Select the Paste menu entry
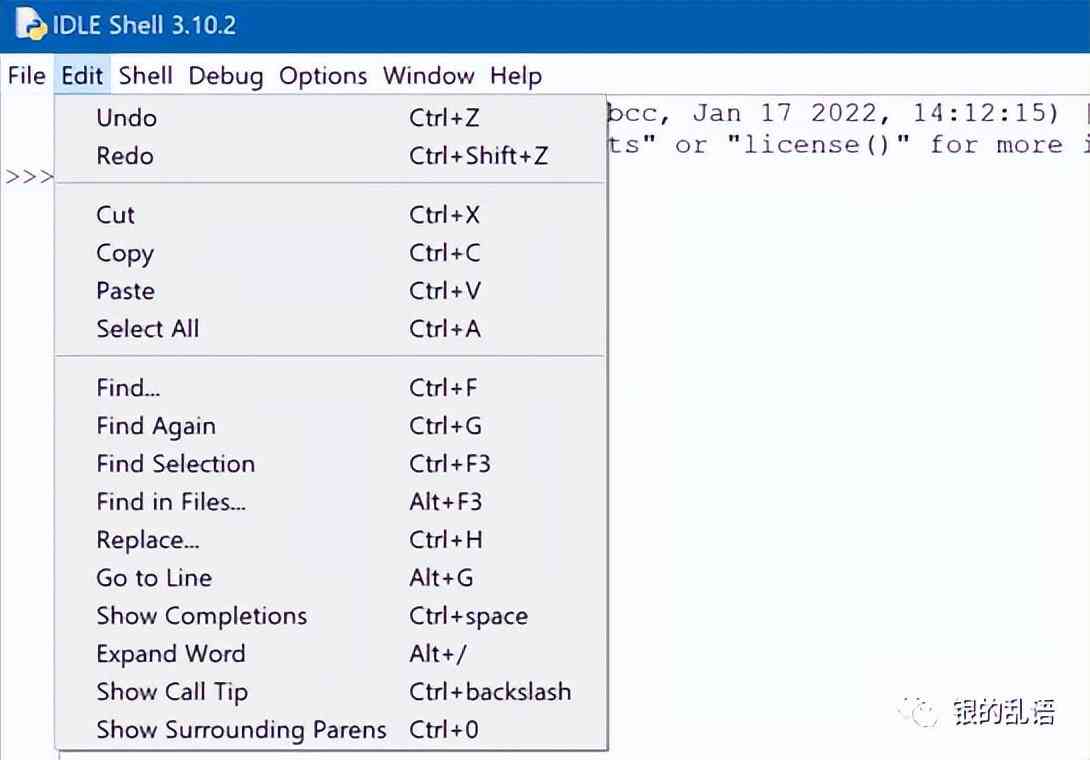 pyautogui.click(x=331, y=291)
